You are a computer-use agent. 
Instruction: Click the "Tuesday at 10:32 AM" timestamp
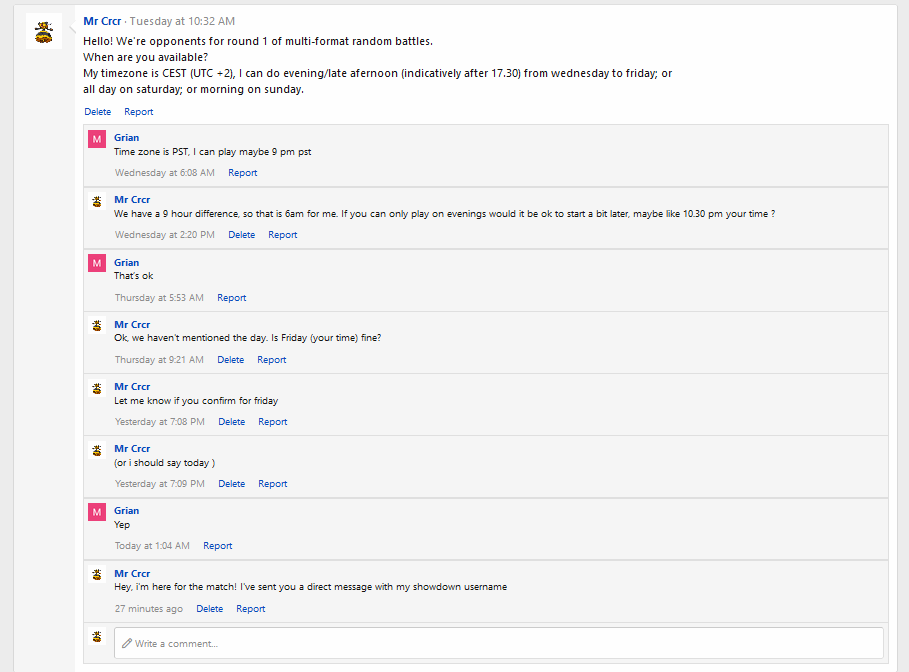(182, 21)
